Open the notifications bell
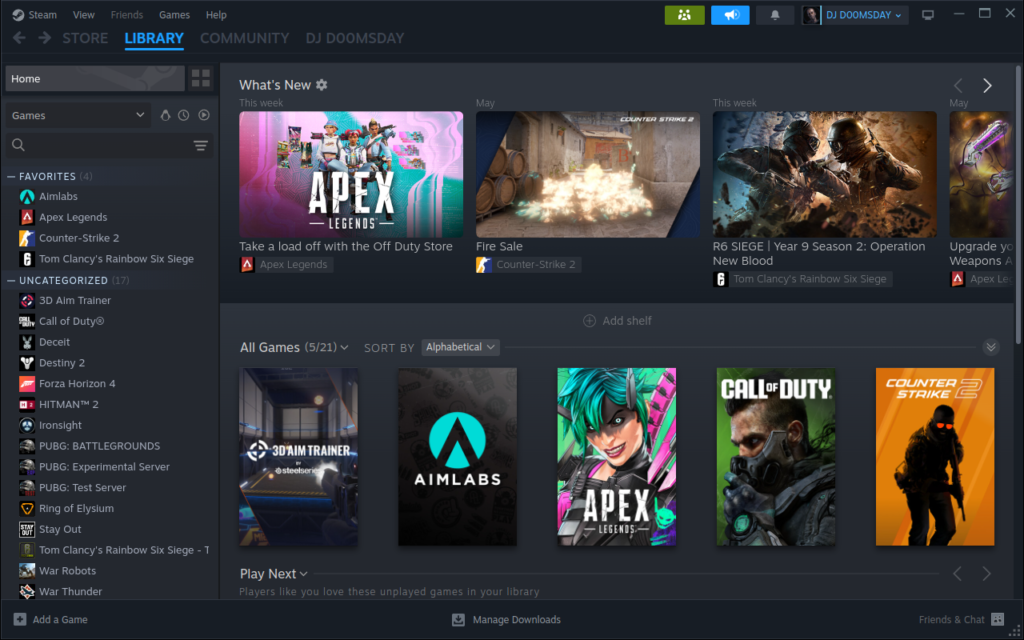 pos(775,15)
